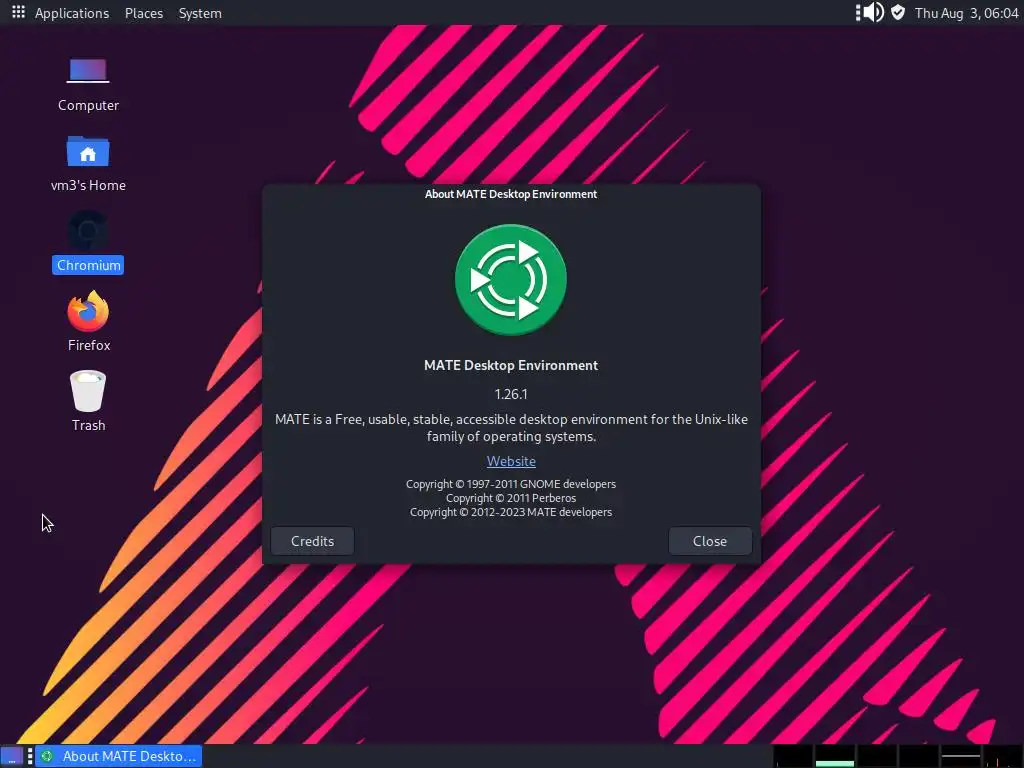Click the Copyright 2011 Perberos line
This screenshot has width=1024, height=768.
point(511,498)
